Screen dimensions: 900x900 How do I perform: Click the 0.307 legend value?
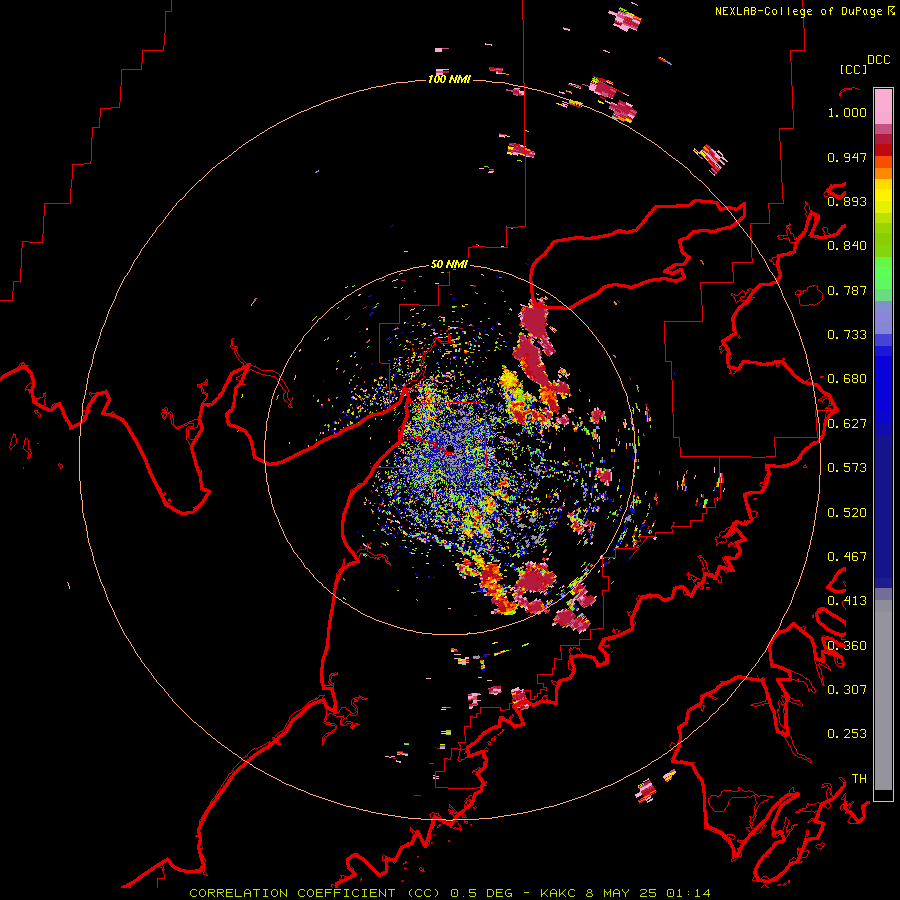click(x=847, y=690)
